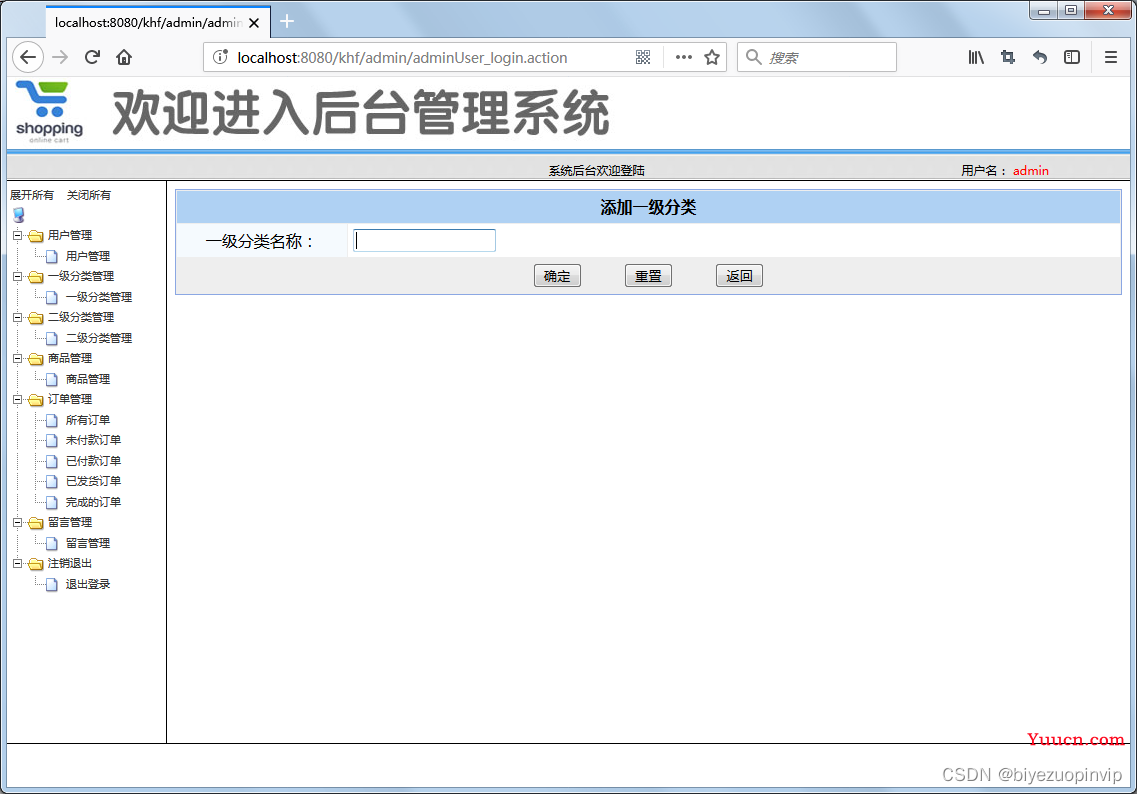Click the admin username text

pos(1030,170)
